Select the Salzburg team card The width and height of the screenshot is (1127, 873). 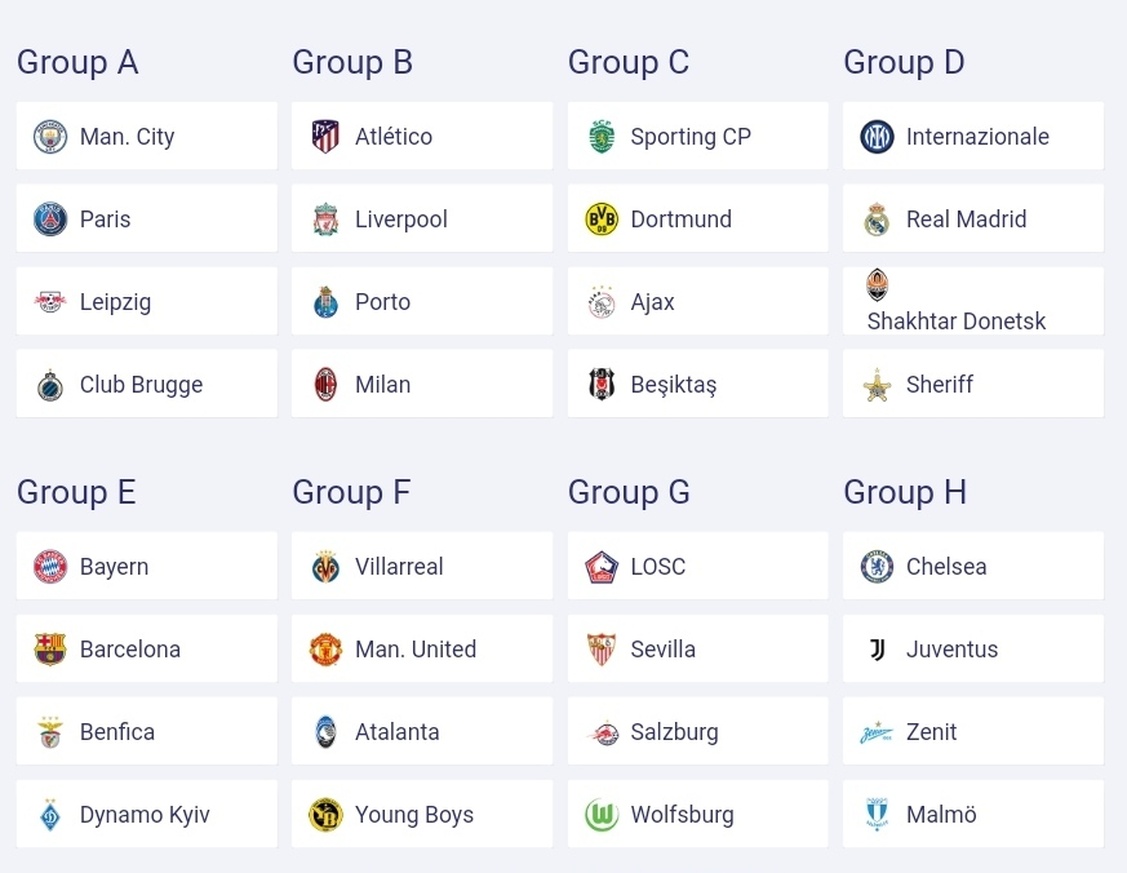(697, 732)
